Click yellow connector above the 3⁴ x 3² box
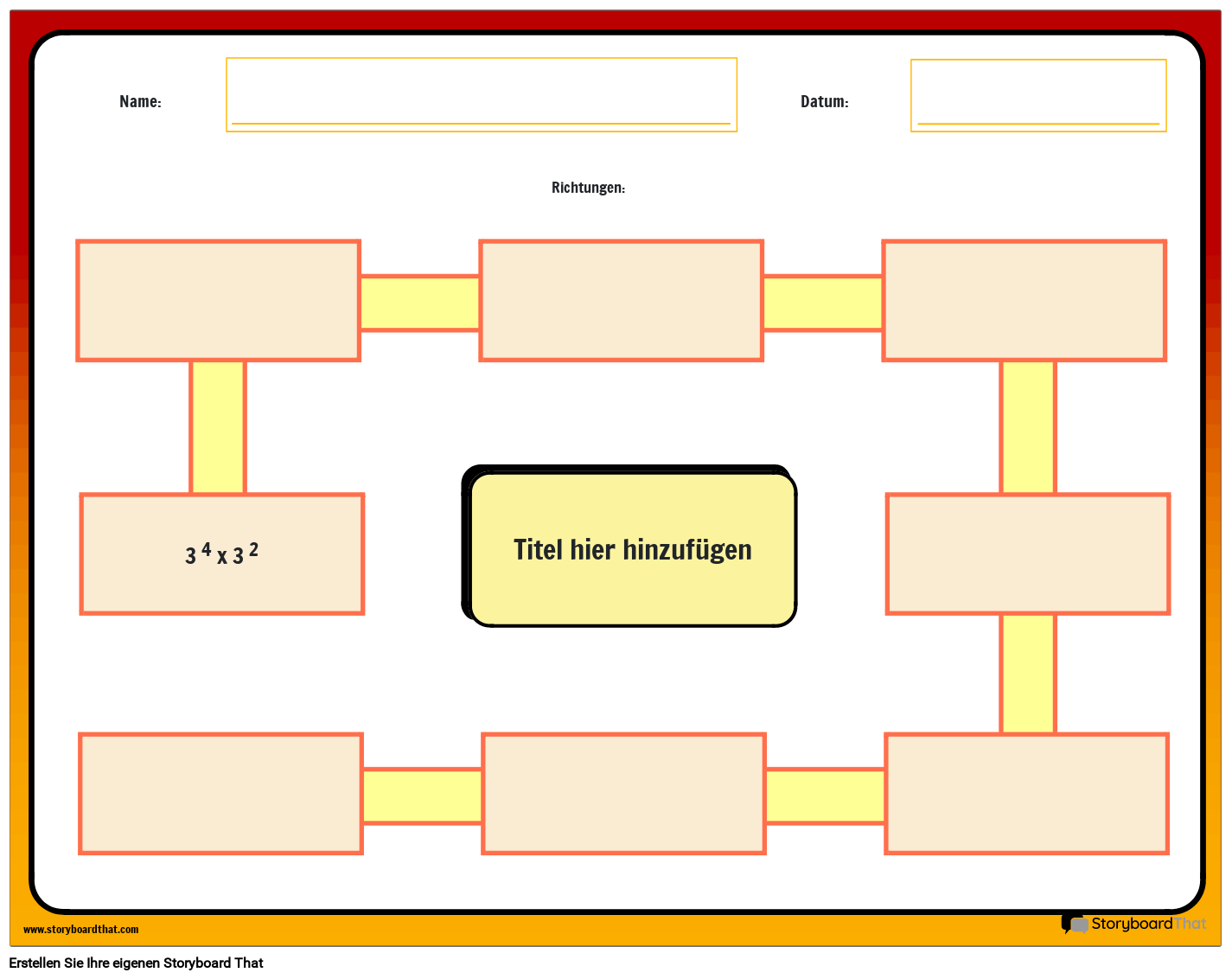The width and height of the screenshot is (1232, 979). coord(218,427)
